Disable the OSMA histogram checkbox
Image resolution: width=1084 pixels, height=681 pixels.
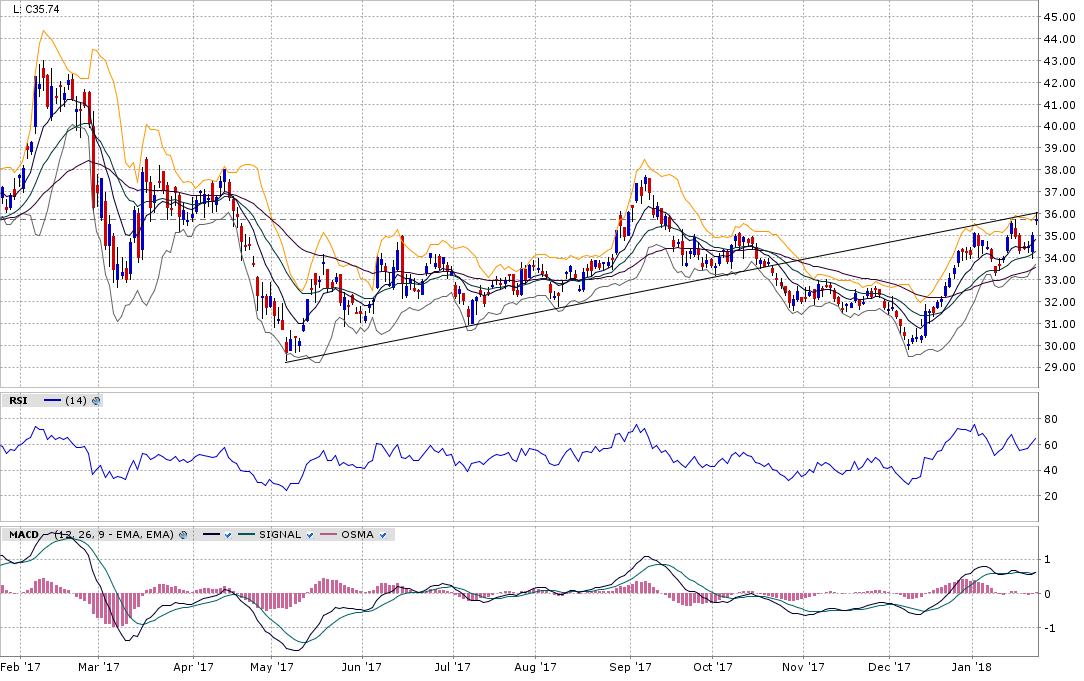pyautogui.click(x=384, y=535)
